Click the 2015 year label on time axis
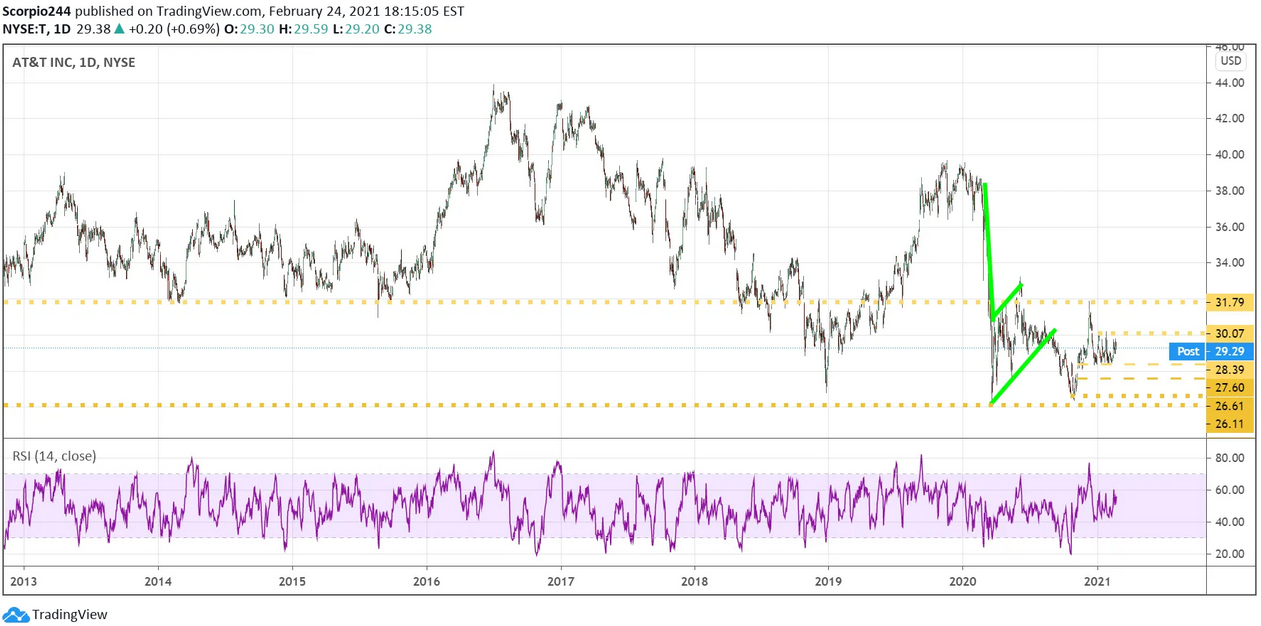 (x=291, y=580)
